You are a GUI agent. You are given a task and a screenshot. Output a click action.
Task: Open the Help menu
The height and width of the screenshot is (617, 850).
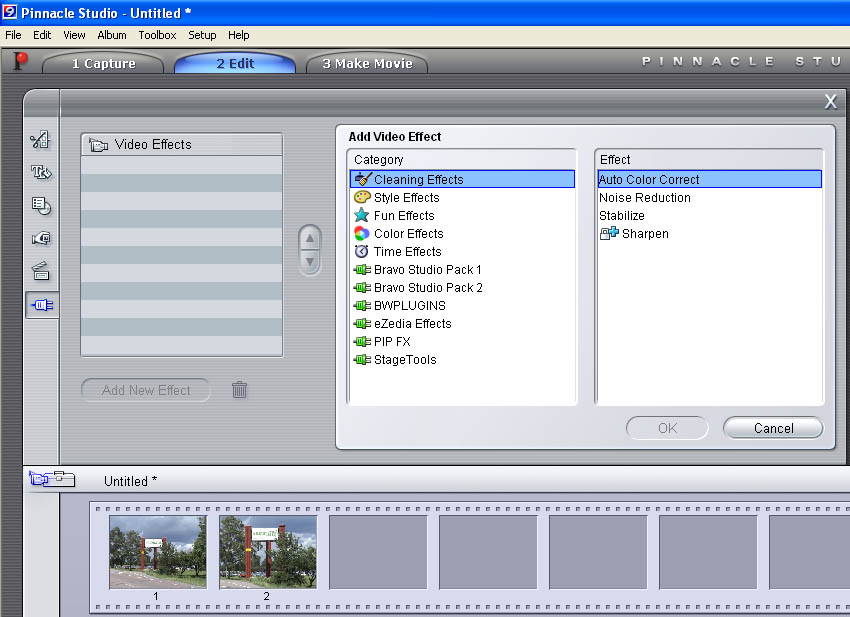(x=239, y=35)
